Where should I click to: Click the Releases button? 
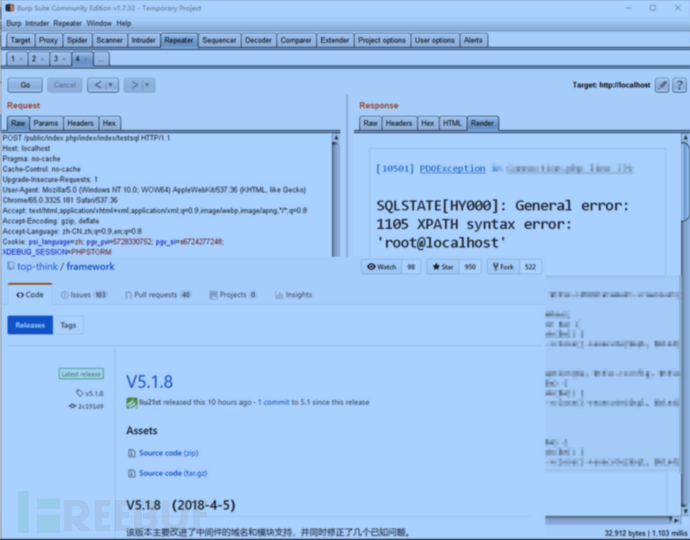point(30,325)
